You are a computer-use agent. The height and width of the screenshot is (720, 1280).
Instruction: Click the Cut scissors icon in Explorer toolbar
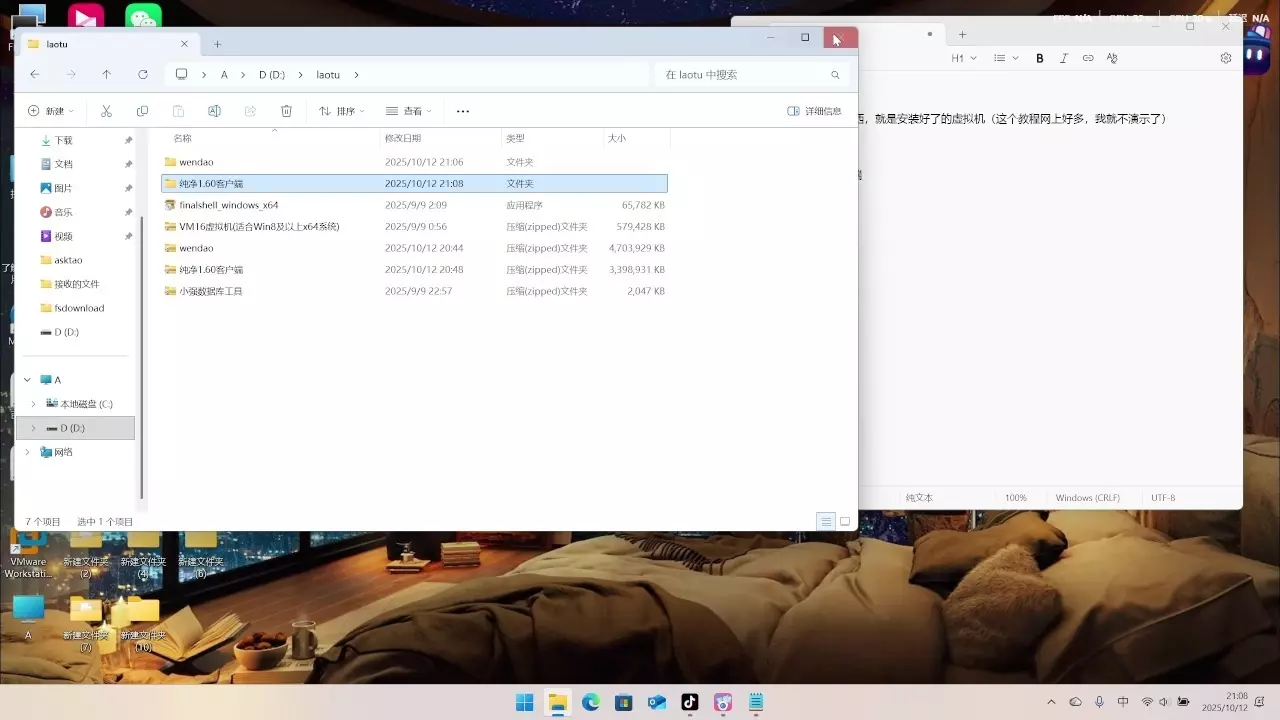point(106,111)
